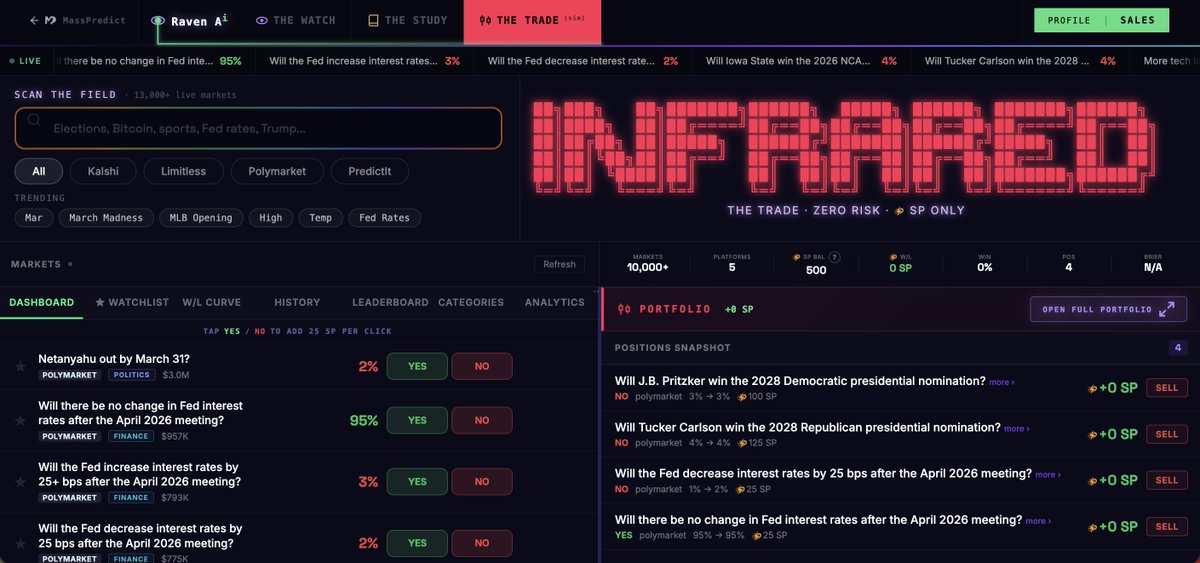Filter markets by Kalshi
Screen dimensions: 1200x563
[102, 171]
